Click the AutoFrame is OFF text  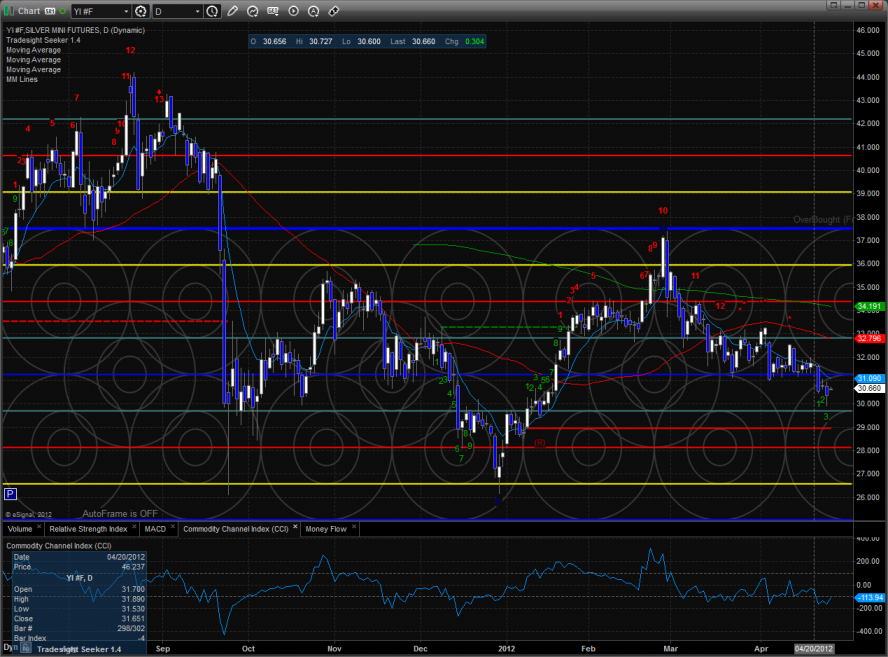click(x=120, y=512)
